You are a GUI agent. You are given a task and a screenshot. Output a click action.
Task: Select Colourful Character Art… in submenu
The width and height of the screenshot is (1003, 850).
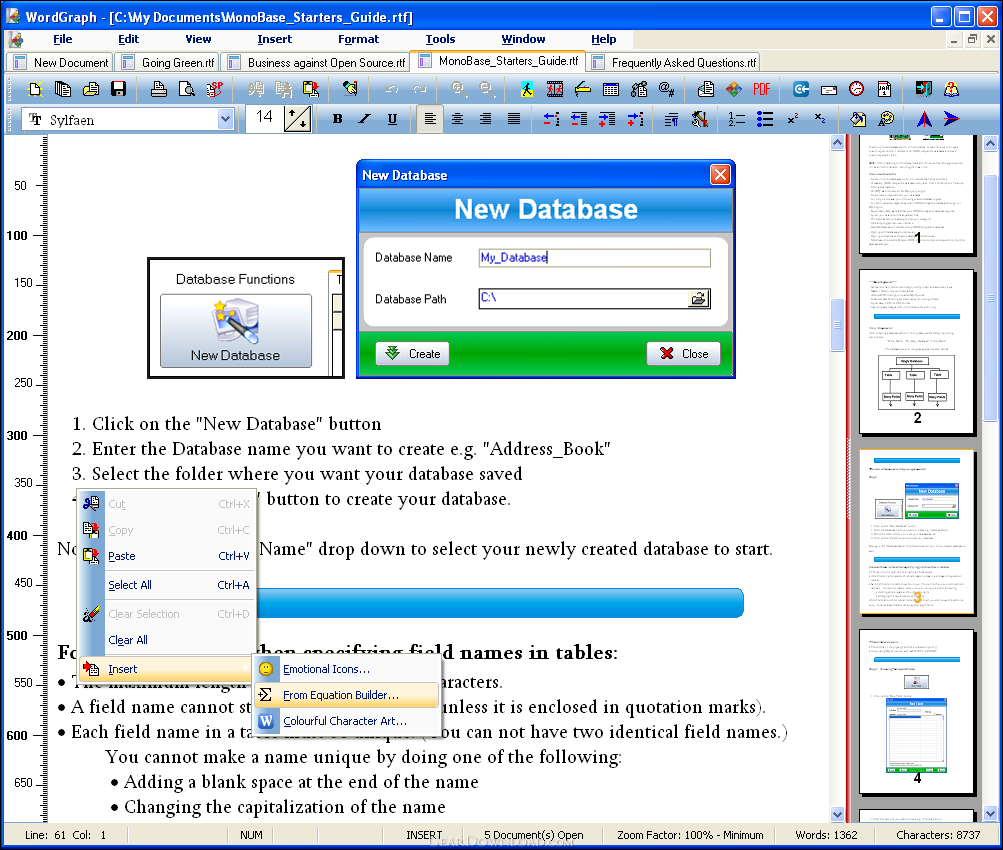tap(347, 721)
